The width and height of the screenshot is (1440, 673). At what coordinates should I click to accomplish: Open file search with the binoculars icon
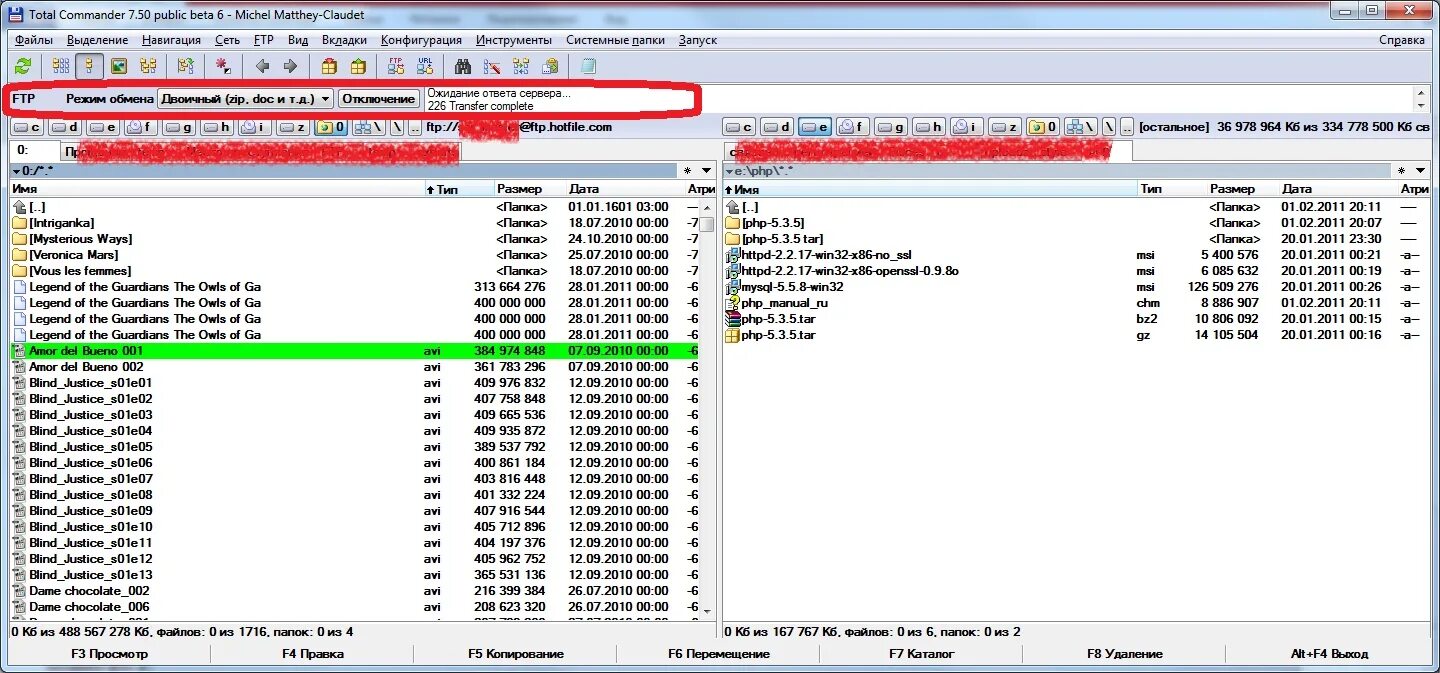[463, 66]
